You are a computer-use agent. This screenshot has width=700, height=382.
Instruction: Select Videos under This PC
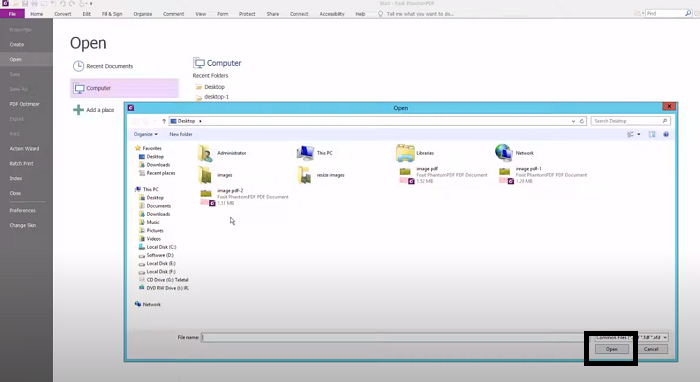pyautogui.click(x=150, y=239)
